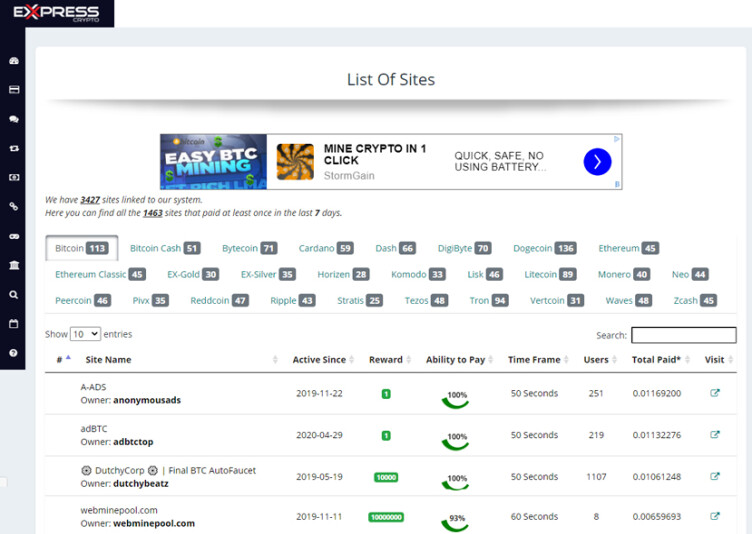Select the Reddcoin tab
Image resolution: width=752 pixels, height=534 pixels.
coord(219,300)
